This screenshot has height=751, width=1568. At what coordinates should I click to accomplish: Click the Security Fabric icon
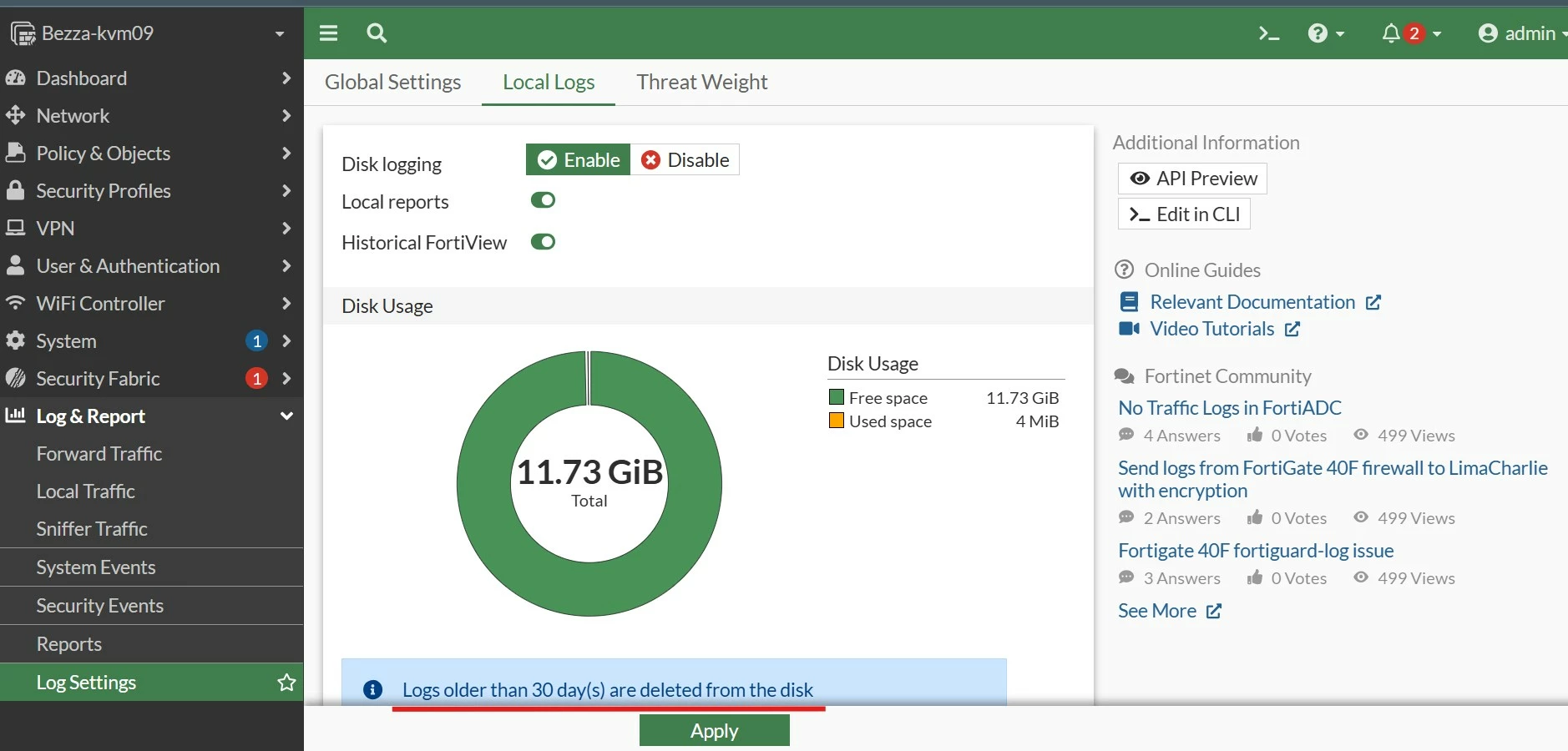coord(15,378)
